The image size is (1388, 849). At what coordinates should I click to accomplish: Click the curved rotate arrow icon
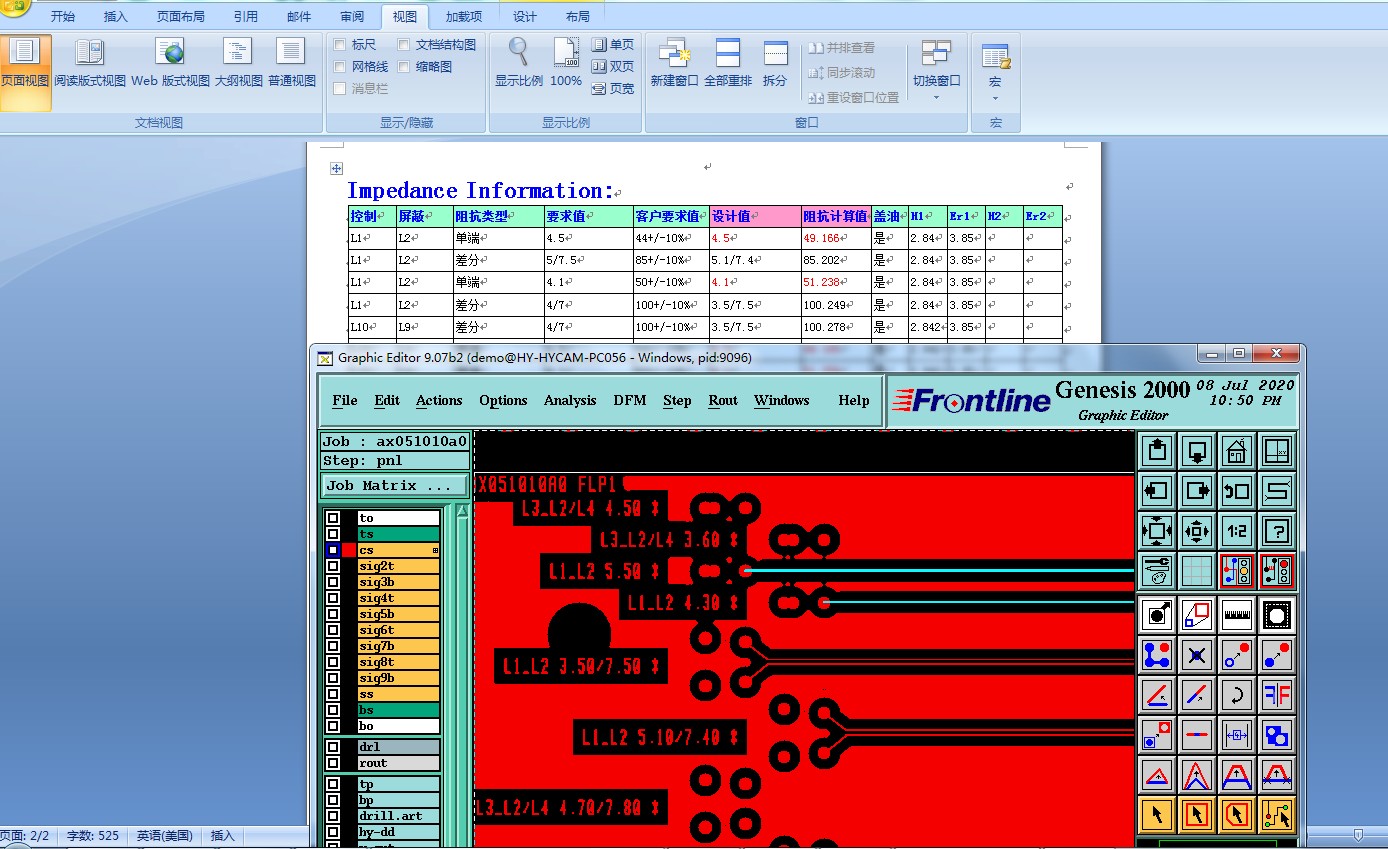(1237, 695)
